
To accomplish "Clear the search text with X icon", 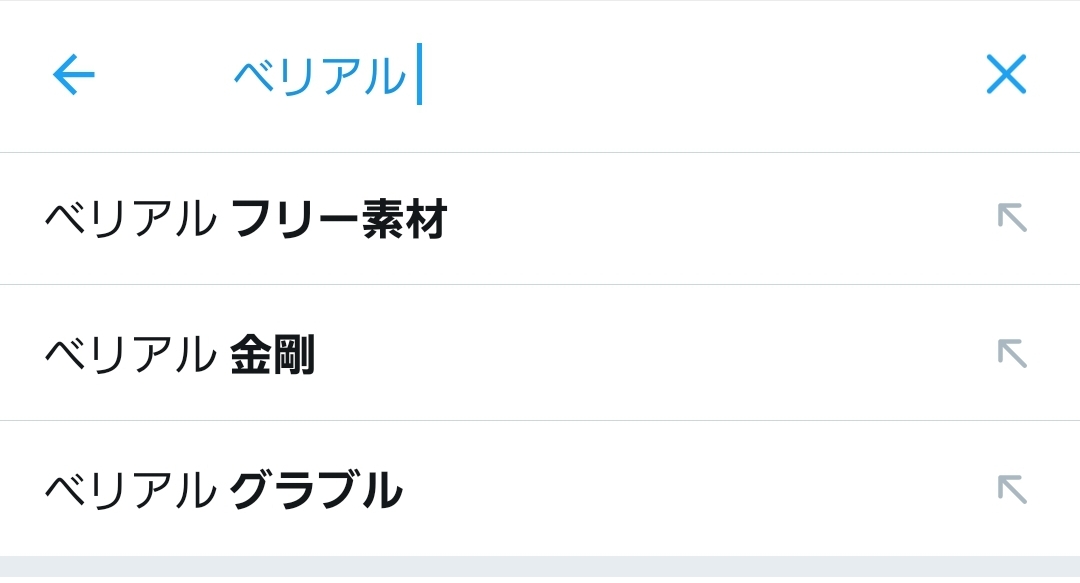I will [1006, 74].
